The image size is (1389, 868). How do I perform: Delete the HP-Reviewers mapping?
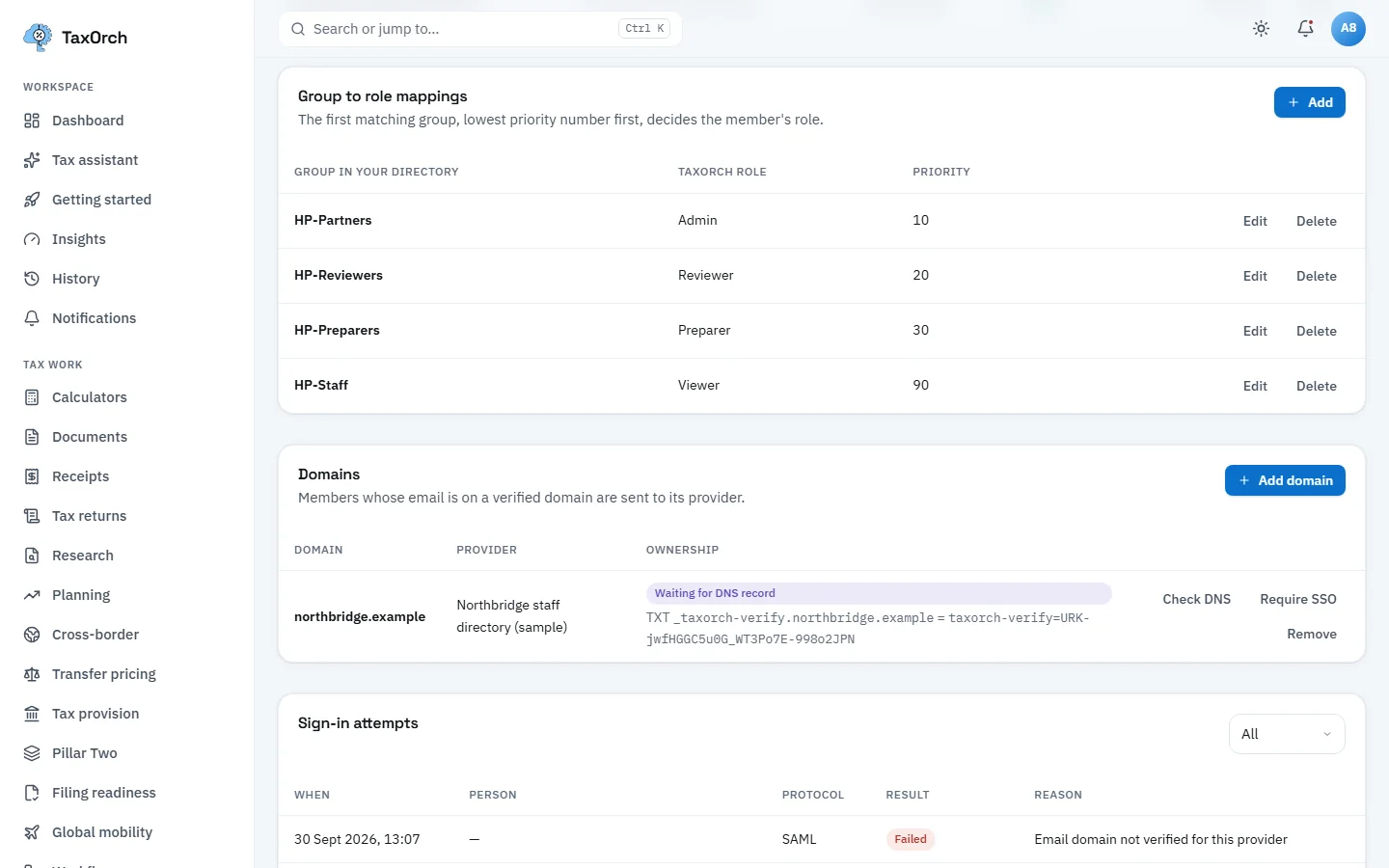click(1317, 276)
